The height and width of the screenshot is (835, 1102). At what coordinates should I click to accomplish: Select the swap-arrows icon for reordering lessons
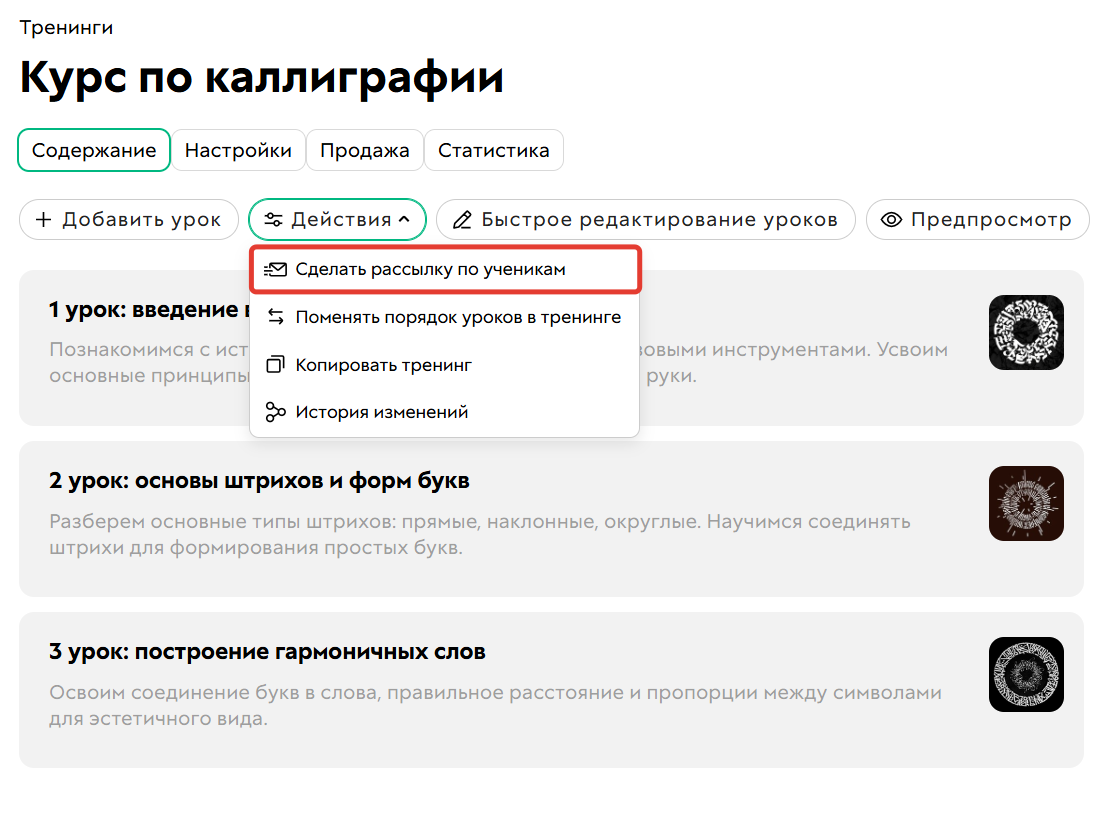click(x=277, y=316)
